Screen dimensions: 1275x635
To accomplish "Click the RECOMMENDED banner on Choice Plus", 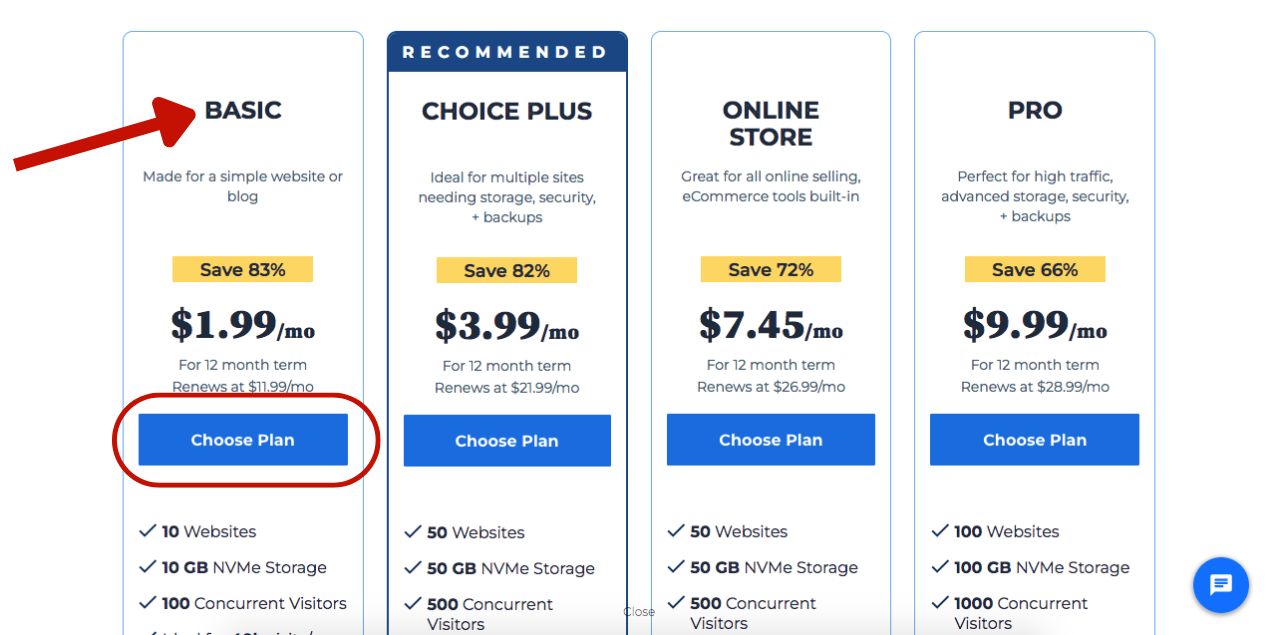I will pyautogui.click(x=507, y=52).
